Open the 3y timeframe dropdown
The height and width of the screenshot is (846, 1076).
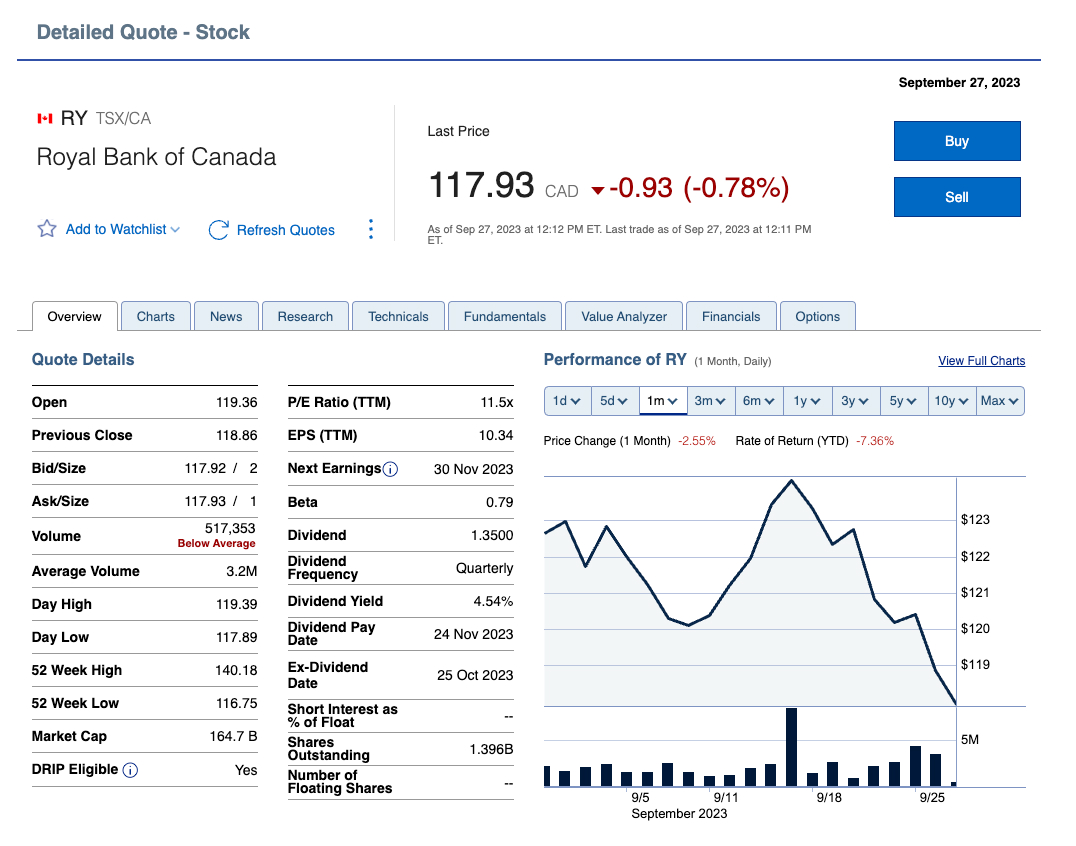click(855, 401)
